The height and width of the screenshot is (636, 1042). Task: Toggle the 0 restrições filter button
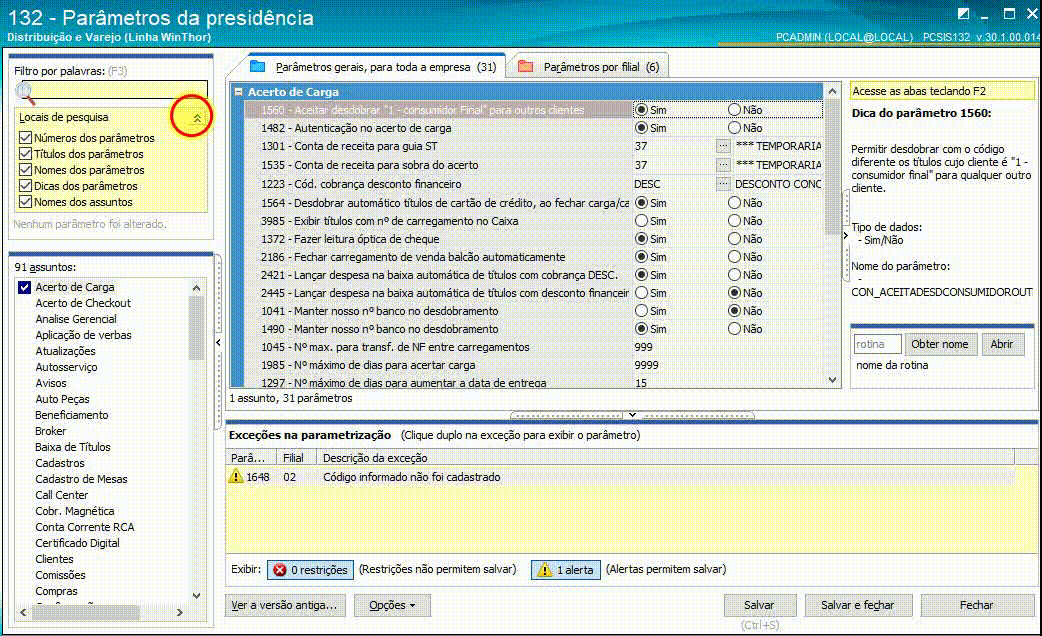pyautogui.click(x=310, y=570)
